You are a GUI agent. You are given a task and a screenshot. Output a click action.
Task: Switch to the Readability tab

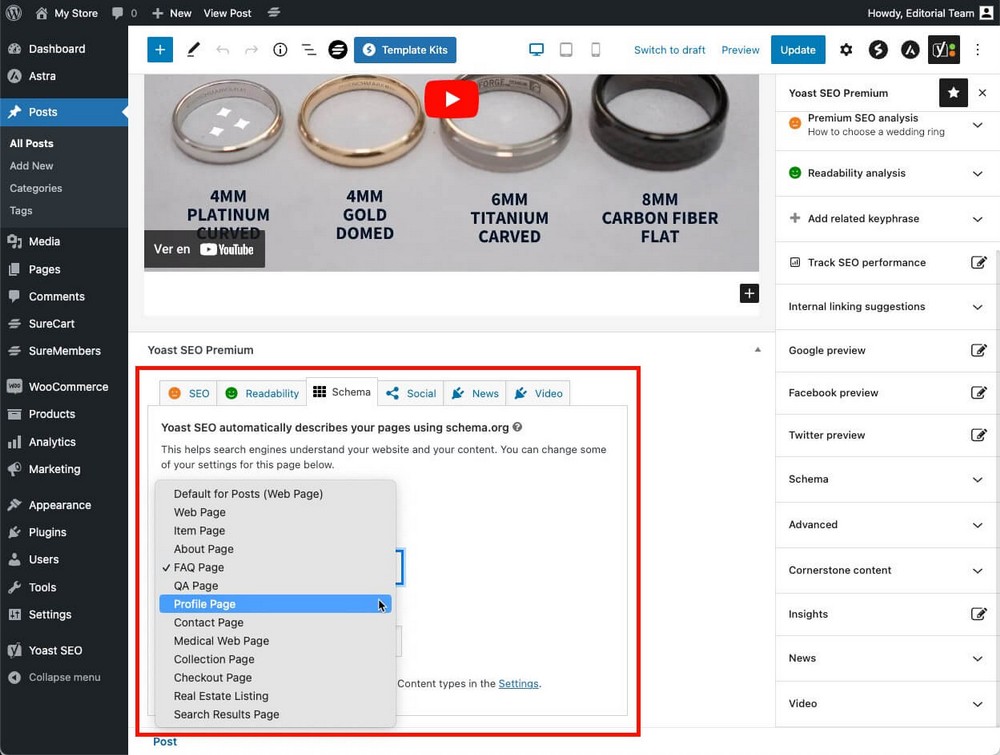262,393
